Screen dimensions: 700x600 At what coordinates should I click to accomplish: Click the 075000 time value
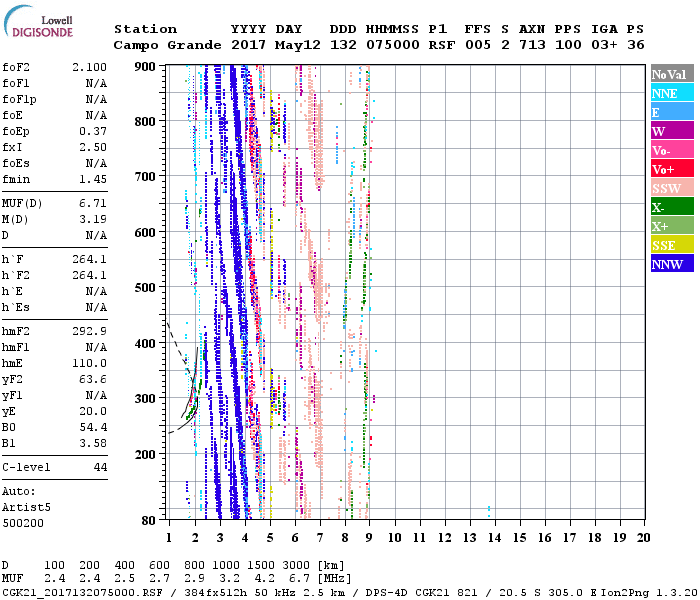tap(393, 45)
